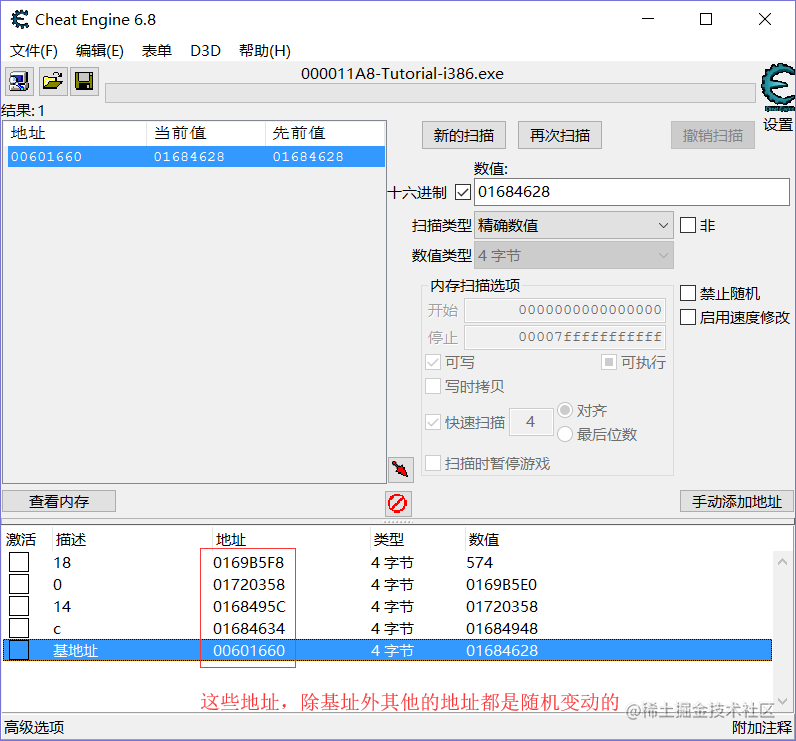Viewport: 796px width, 741px height.
Task: Click the 新的扫描 button
Action: pyautogui.click(x=463, y=135)
